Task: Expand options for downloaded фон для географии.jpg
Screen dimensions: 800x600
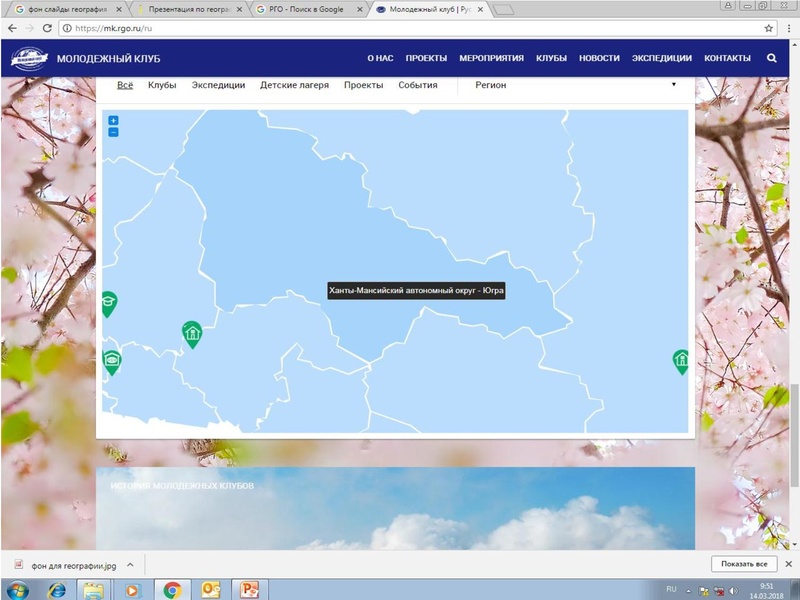Action: pos(130,565)
